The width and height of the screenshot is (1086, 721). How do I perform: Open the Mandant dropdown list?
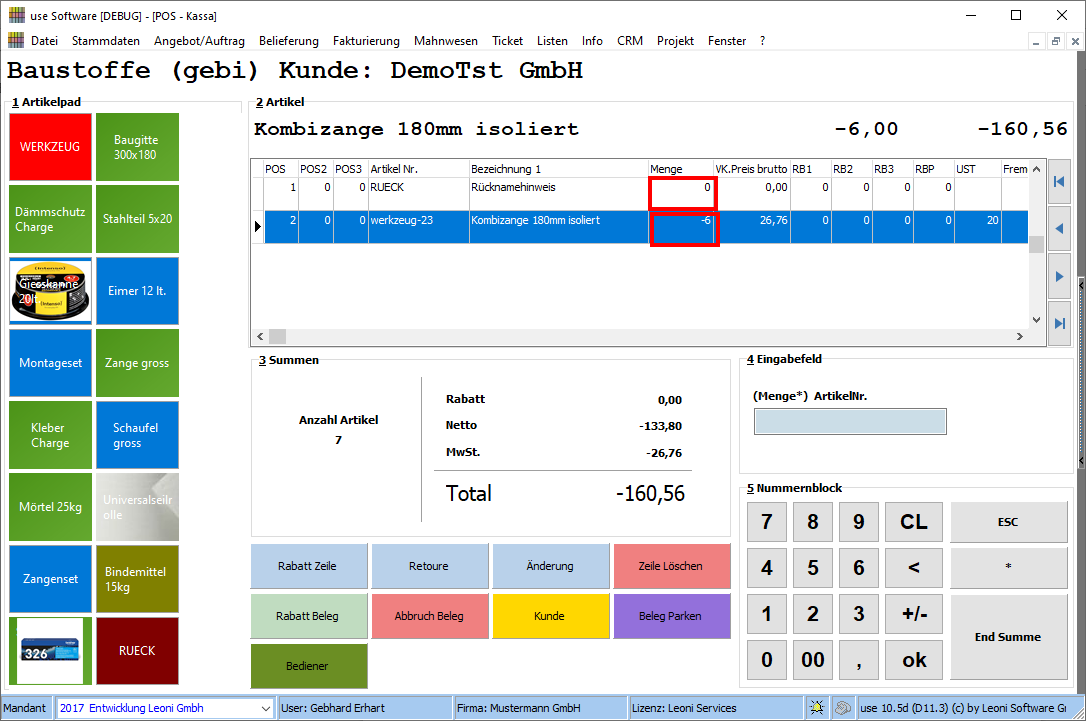265,708
